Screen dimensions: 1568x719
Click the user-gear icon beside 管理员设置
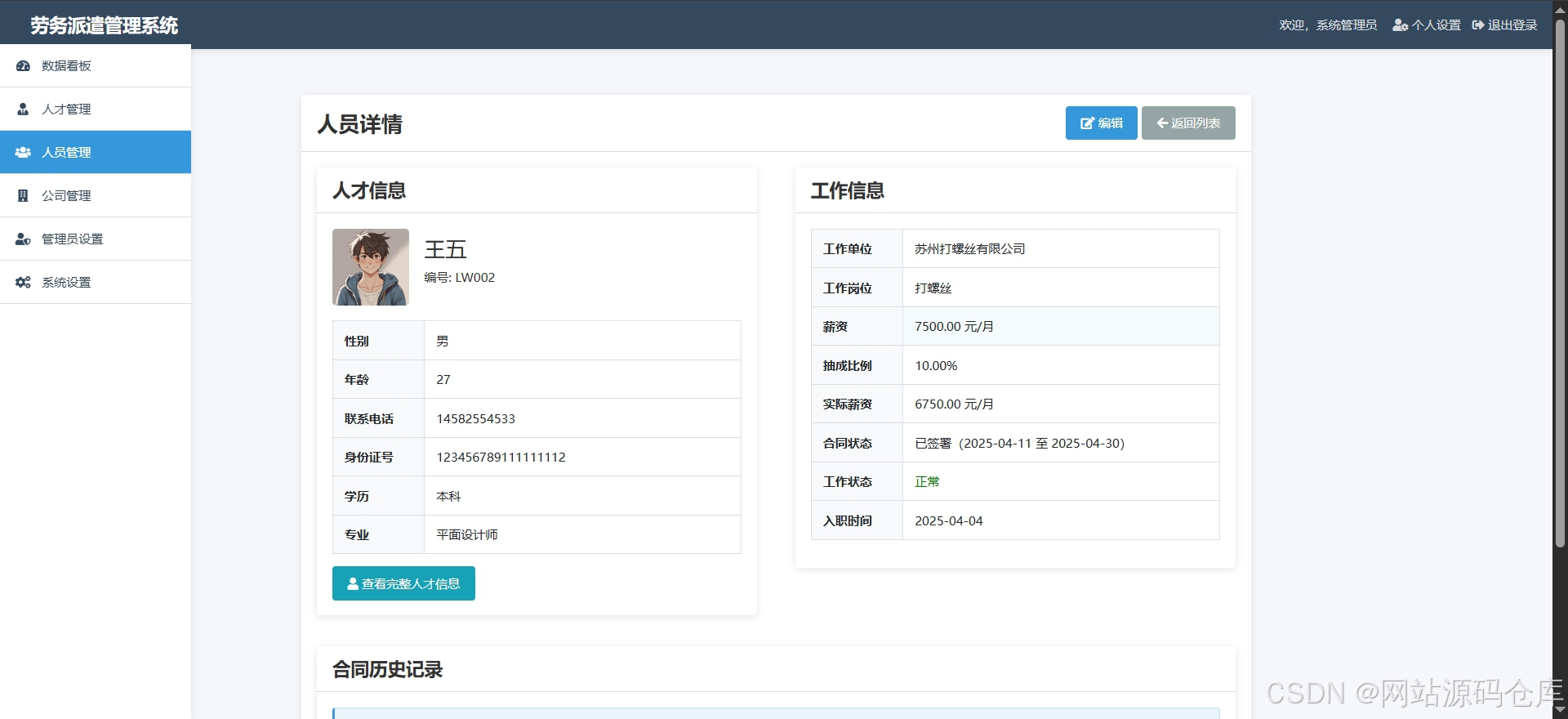click(x=23, y=239)
